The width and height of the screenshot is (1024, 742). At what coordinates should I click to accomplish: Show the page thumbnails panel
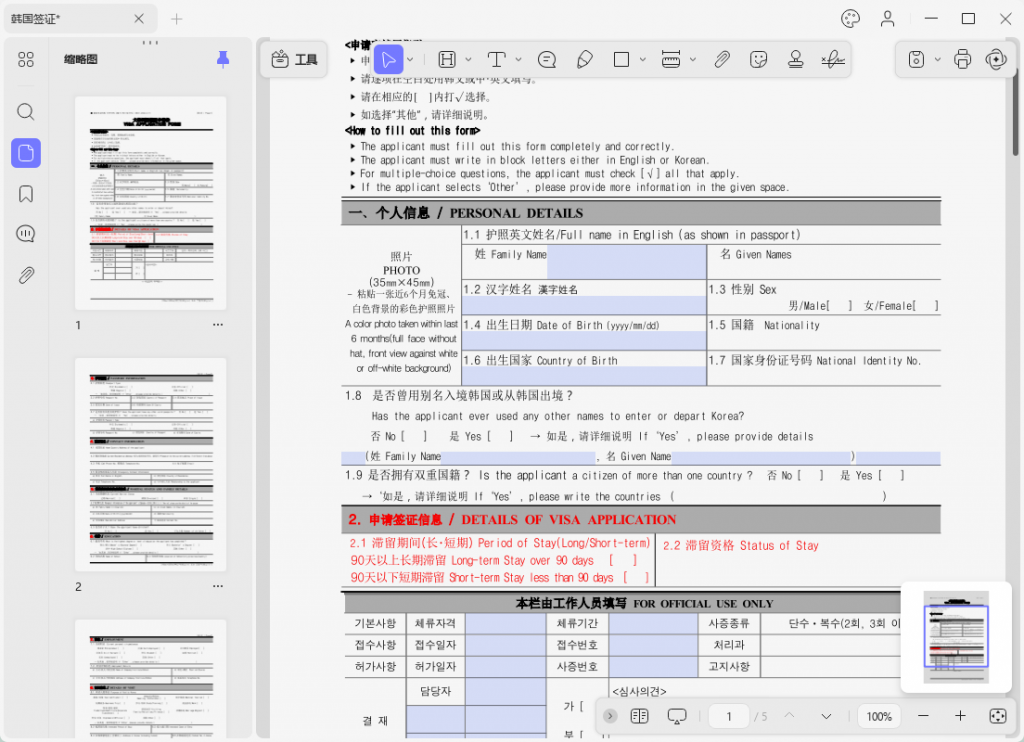click(x=25, y=153)
